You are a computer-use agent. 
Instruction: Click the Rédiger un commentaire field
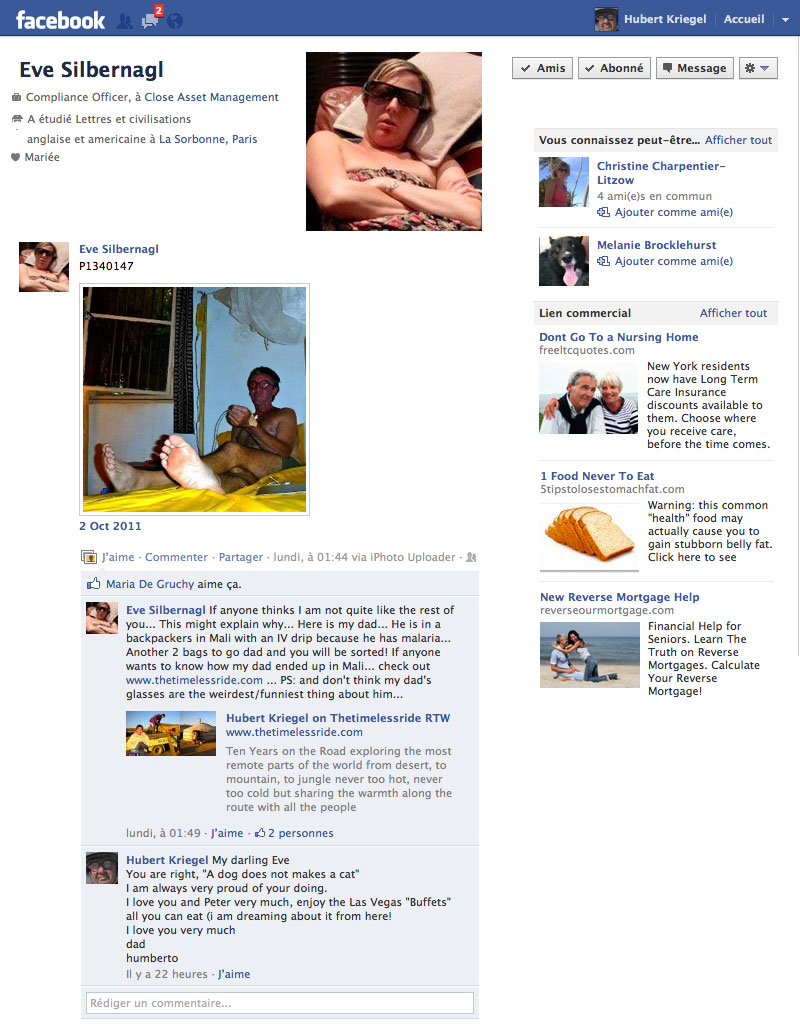280,1003
